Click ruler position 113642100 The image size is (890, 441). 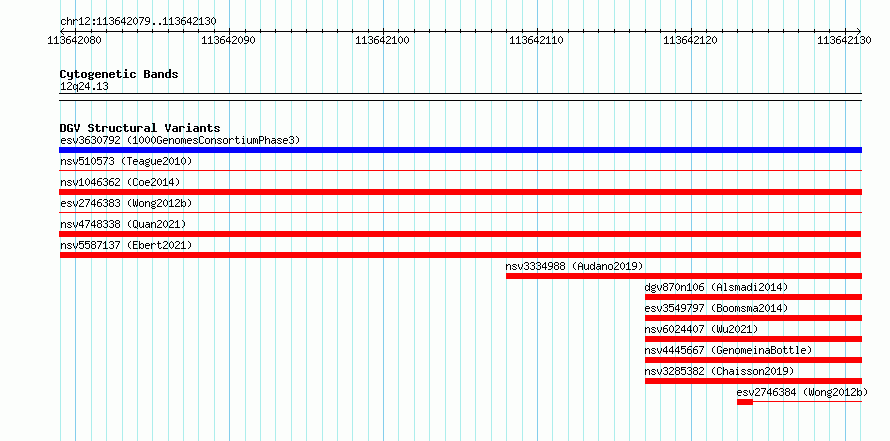coord(383,40)
